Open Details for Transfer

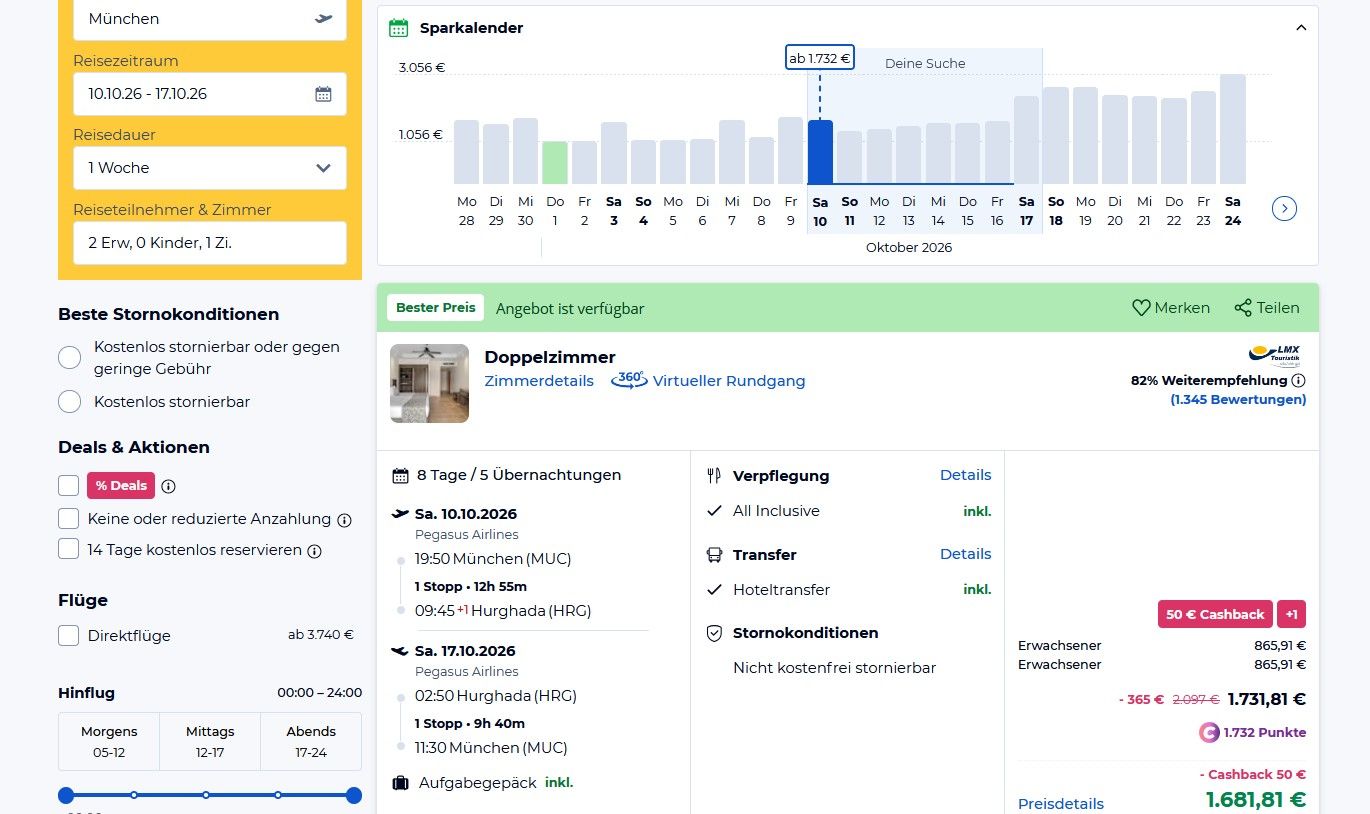coord(966,554)
